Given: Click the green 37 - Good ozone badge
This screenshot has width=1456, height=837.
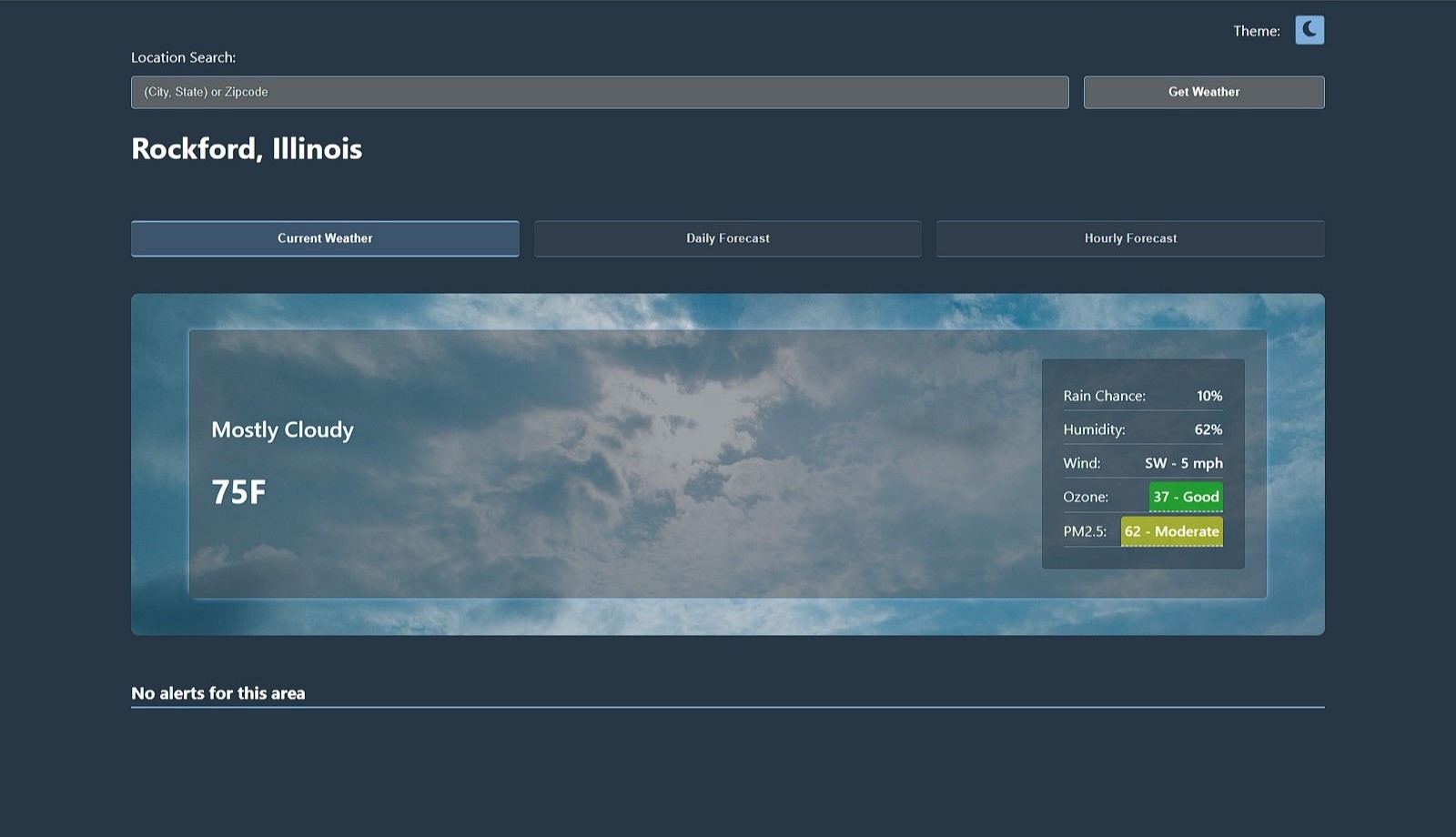Looking at the screenshot, I should point(1186,497).
